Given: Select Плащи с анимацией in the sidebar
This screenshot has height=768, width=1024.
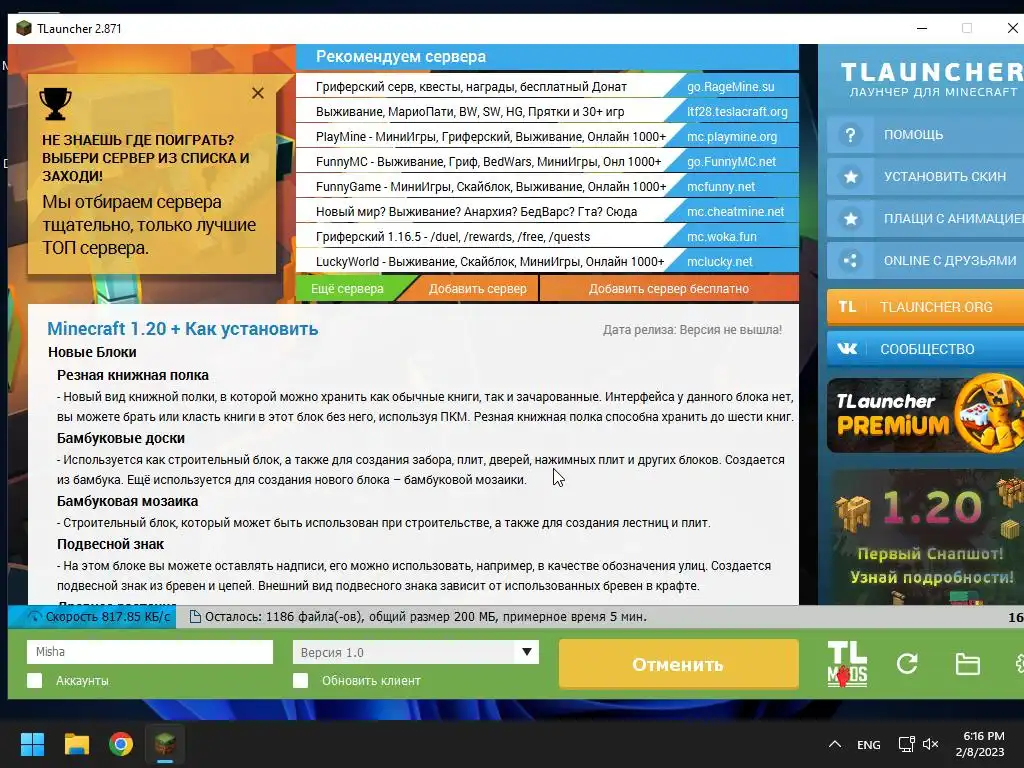Looking at the screenshot, I should pyautogui.click(x=925, y=219).
